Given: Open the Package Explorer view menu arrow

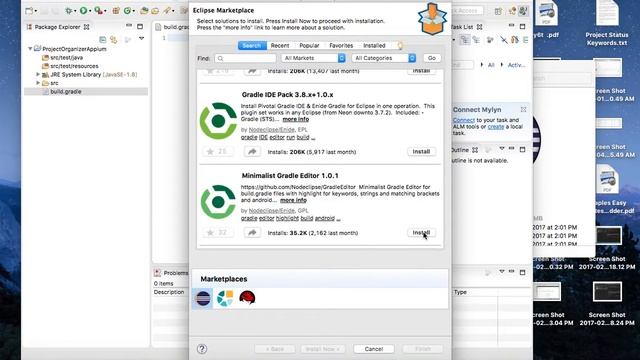Looking at the screenshot, I should click(141, 39).
